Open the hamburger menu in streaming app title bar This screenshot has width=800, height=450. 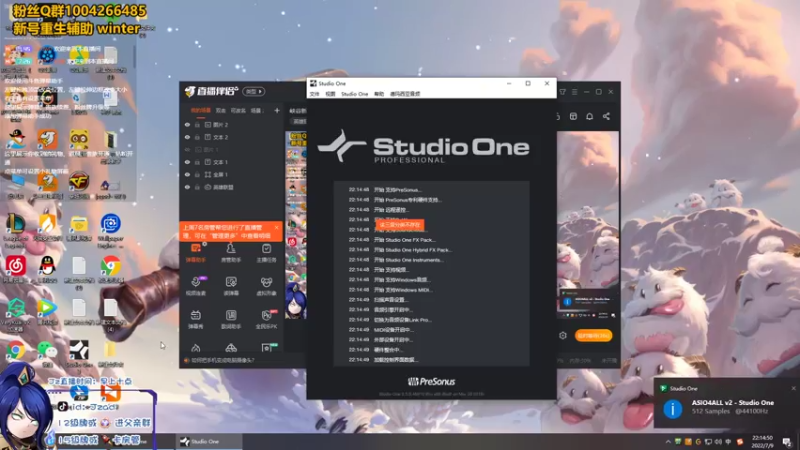point(574,92)
